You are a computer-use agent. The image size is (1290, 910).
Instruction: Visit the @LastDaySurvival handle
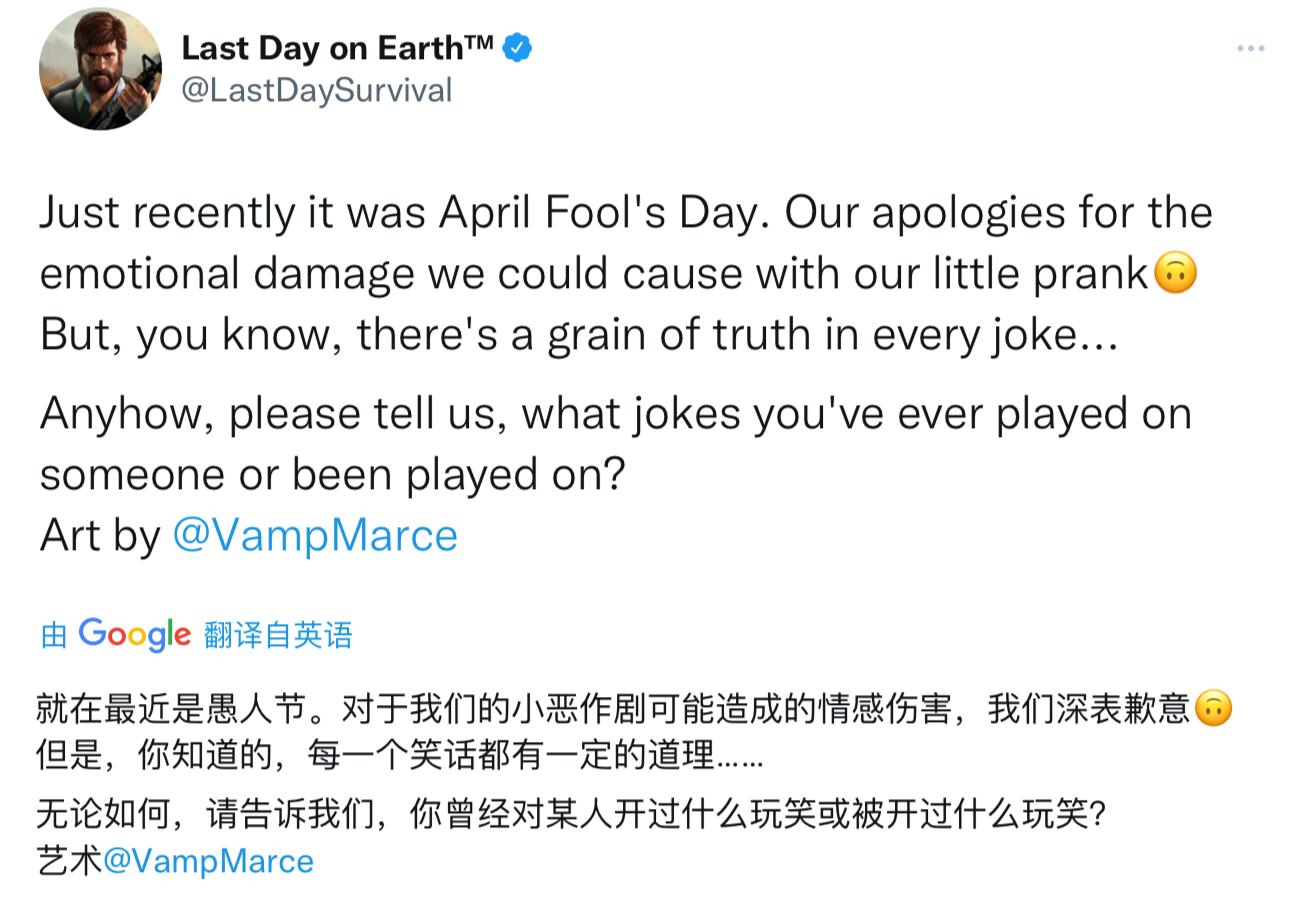317,90
